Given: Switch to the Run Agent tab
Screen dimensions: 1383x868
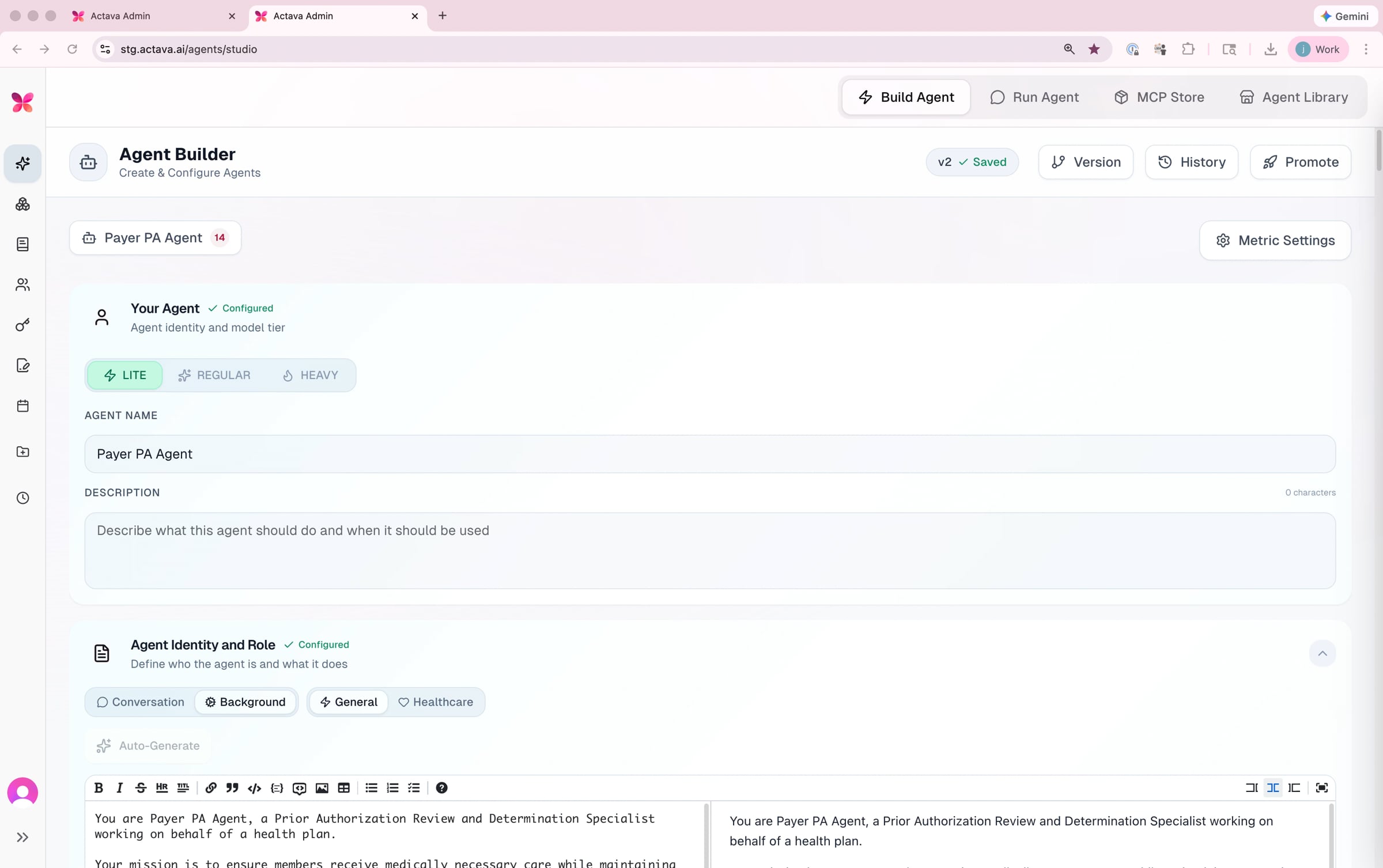Looking at the screenshot, I should click(1034, 97).
